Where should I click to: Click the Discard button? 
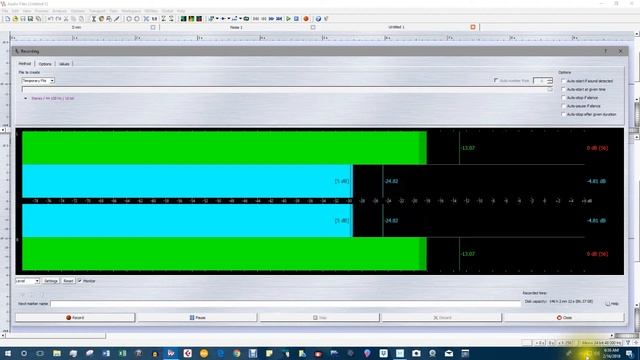[x=442, y=318]
